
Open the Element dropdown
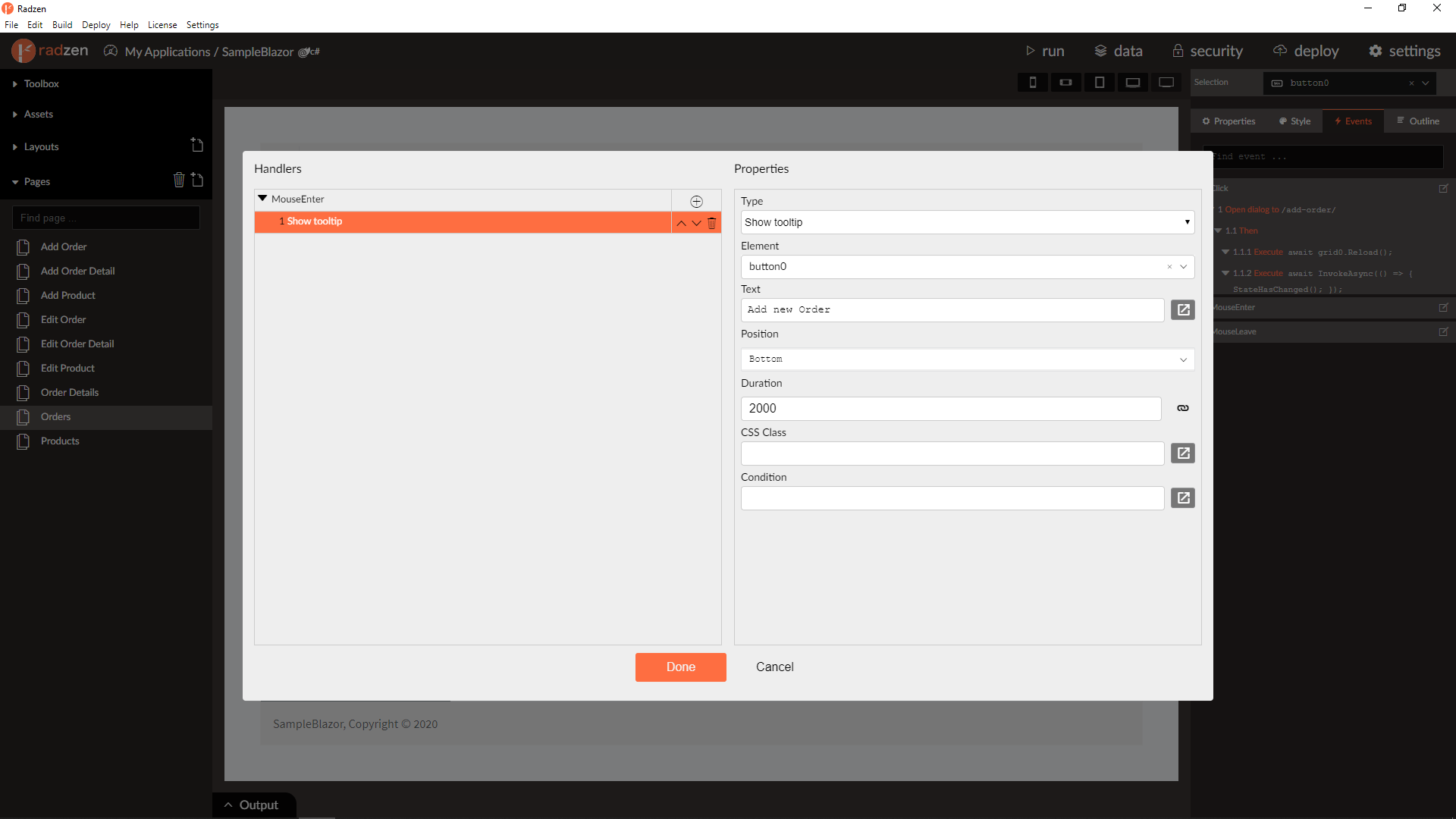[x=1183, y=267]
